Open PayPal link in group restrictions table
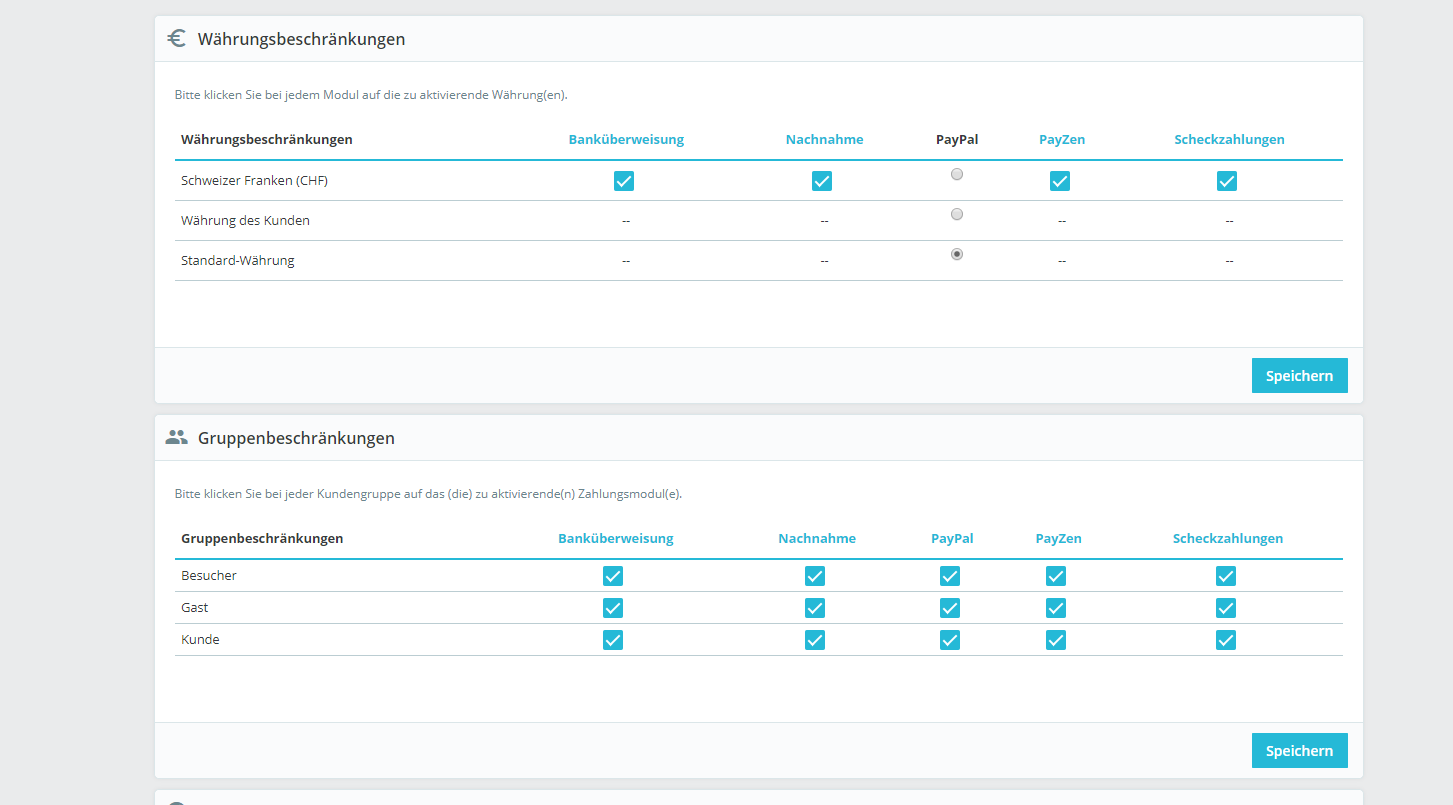Screen dimensions: 1453x805 click(x=952, y=539)
